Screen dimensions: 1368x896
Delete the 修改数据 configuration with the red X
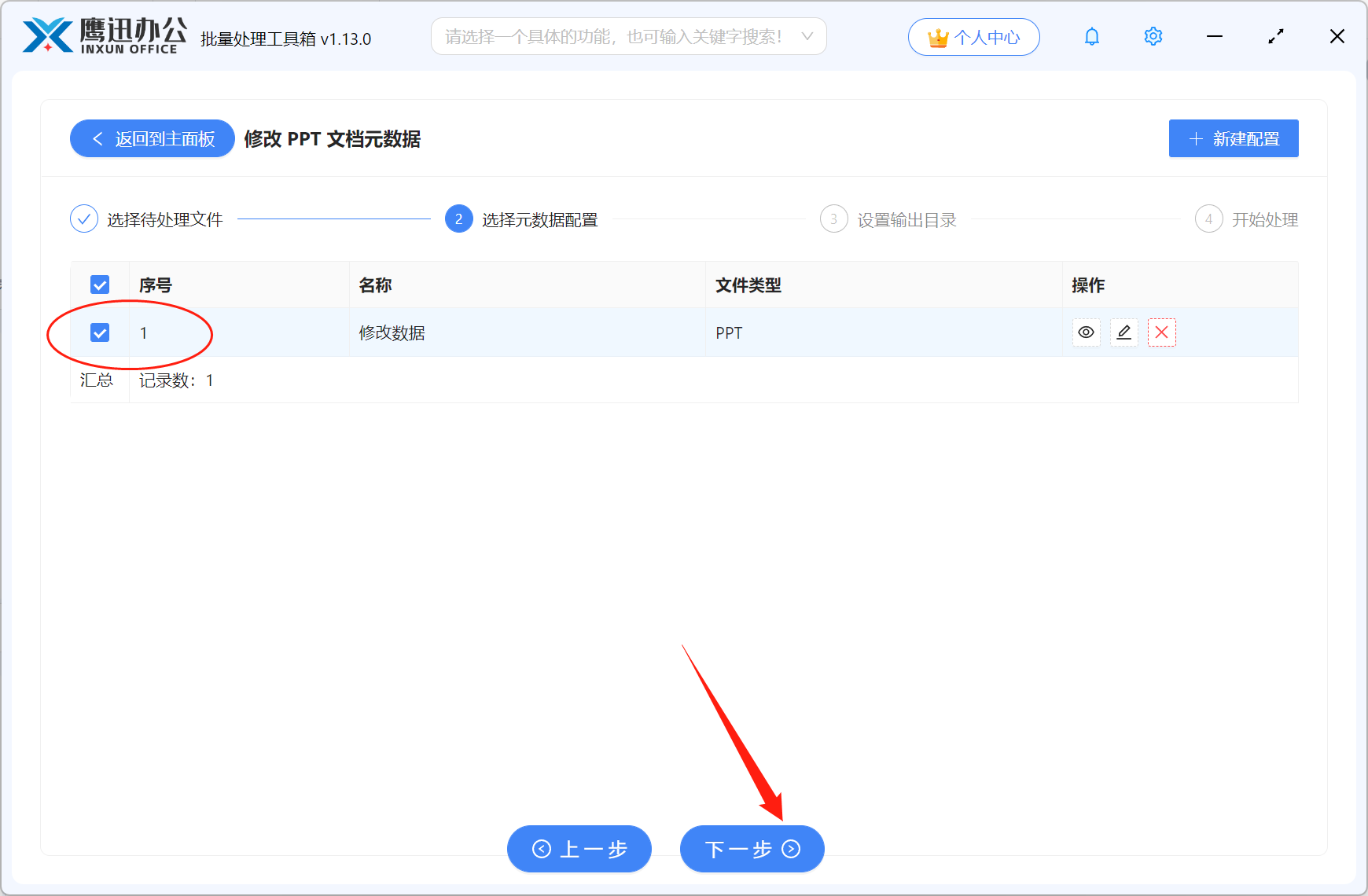click(1161, 332)
